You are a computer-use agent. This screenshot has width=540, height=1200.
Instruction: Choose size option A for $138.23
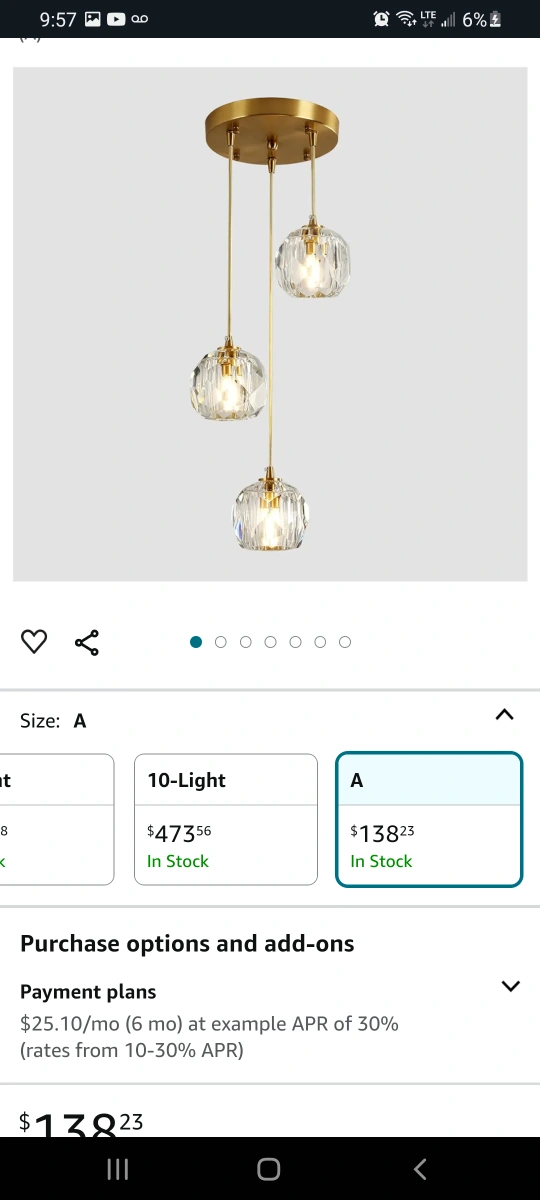(429, 819)
